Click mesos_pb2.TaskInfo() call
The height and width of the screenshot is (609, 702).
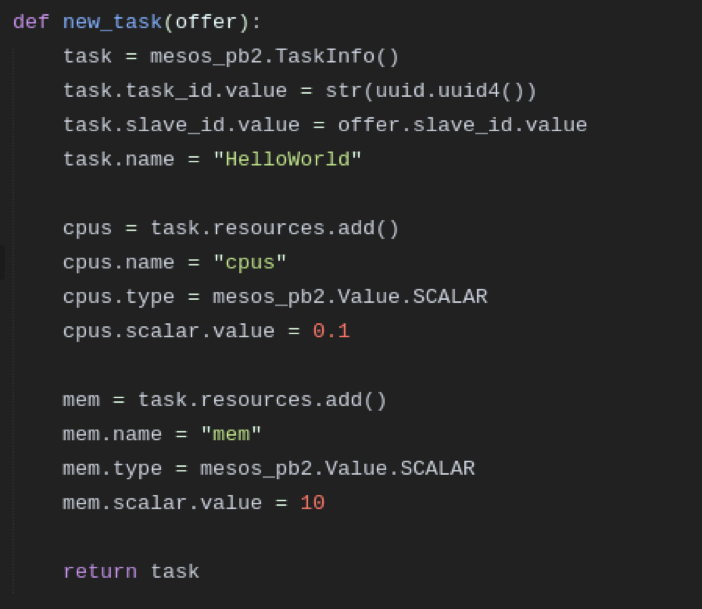click(274, 57)
